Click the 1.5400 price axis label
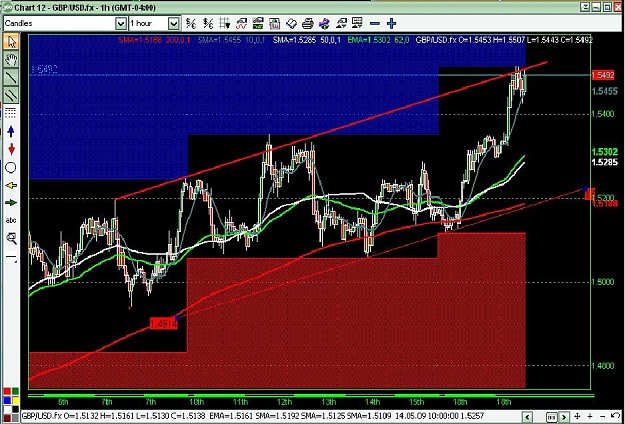Image resolution: width=625 pixels, height=424 pixels. tap(603, 114)
